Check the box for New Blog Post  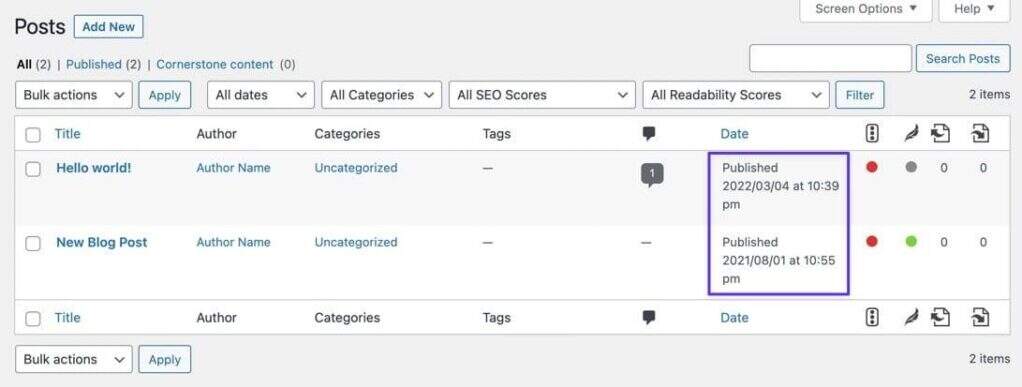[x=33, y=243]
